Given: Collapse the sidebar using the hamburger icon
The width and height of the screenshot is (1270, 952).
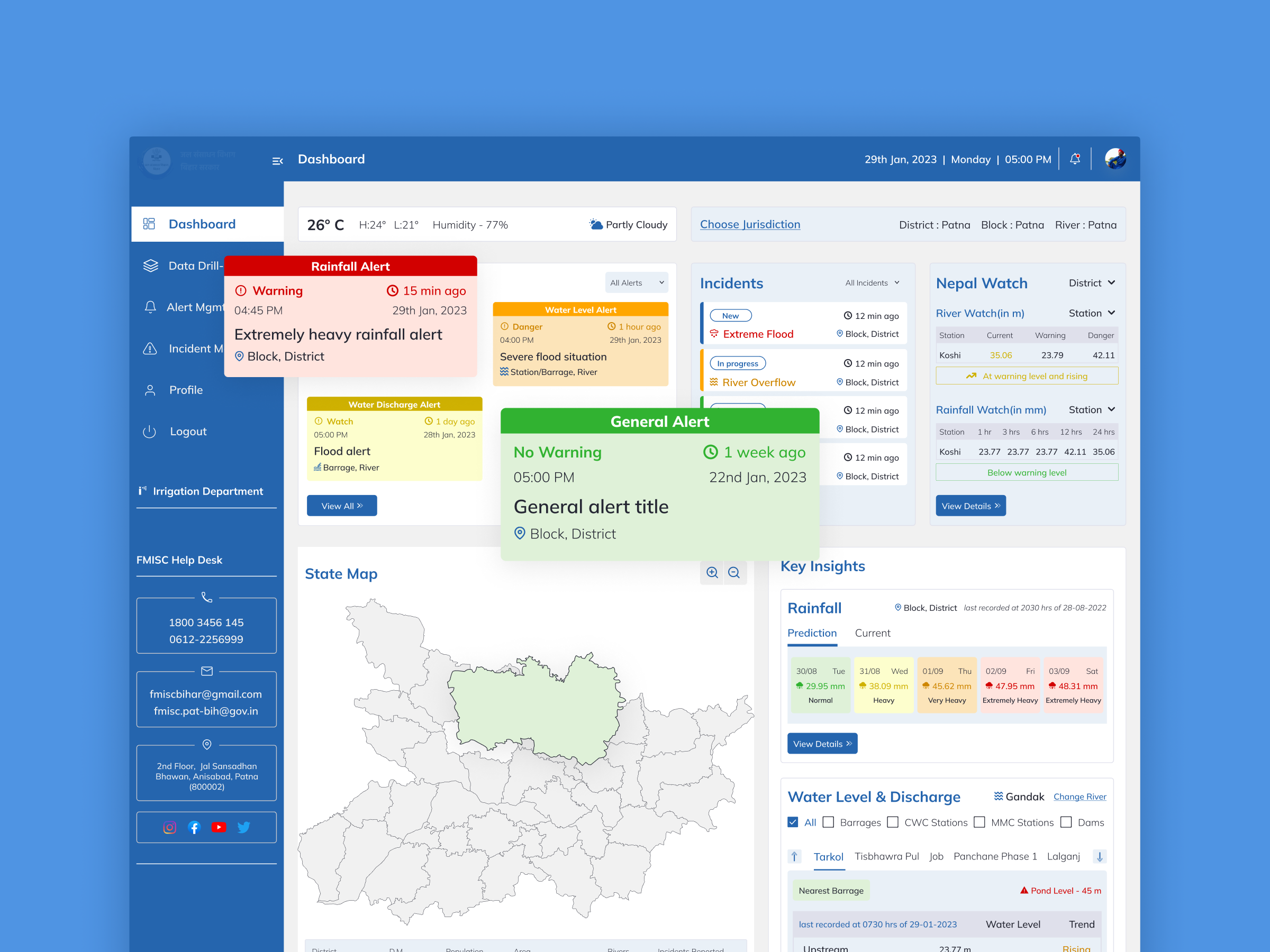Looking at the screenshot, I should point(278,161).
